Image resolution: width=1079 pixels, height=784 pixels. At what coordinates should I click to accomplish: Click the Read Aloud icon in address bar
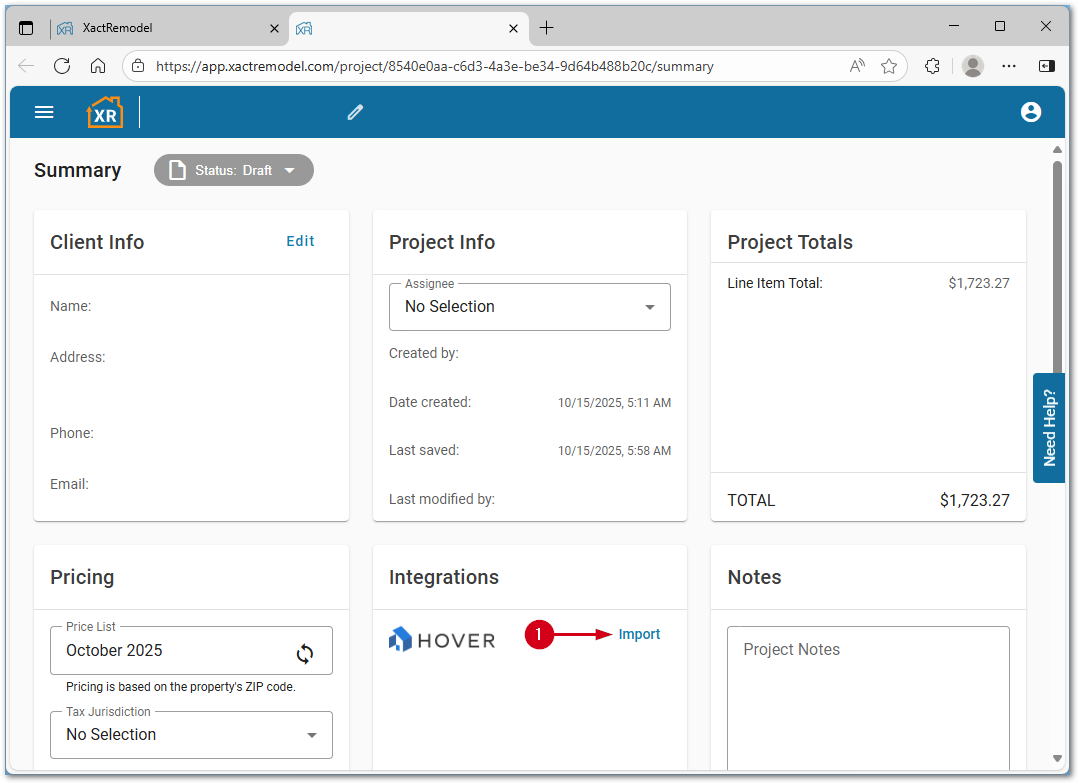click(857, 66)
